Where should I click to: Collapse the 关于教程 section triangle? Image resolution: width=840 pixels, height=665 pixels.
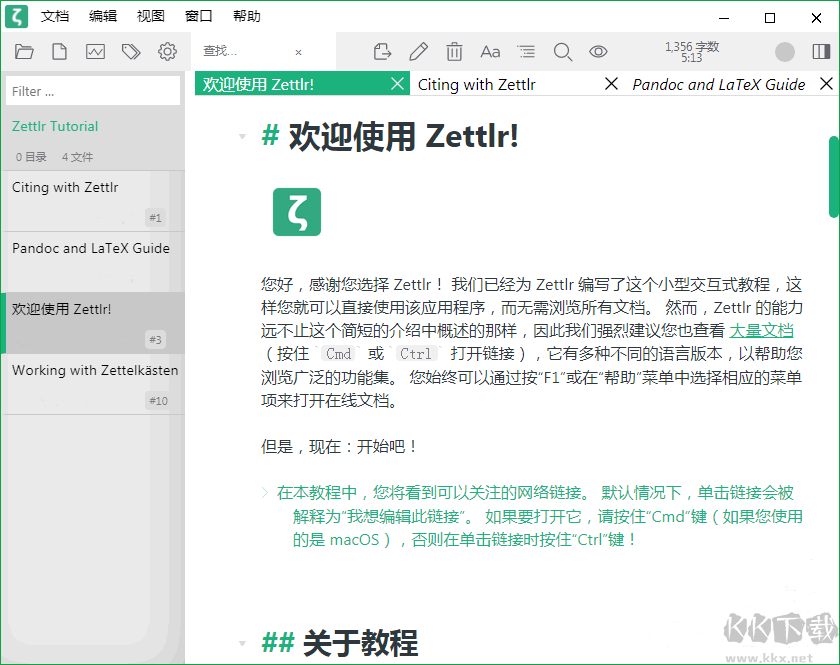pos(240,644)
